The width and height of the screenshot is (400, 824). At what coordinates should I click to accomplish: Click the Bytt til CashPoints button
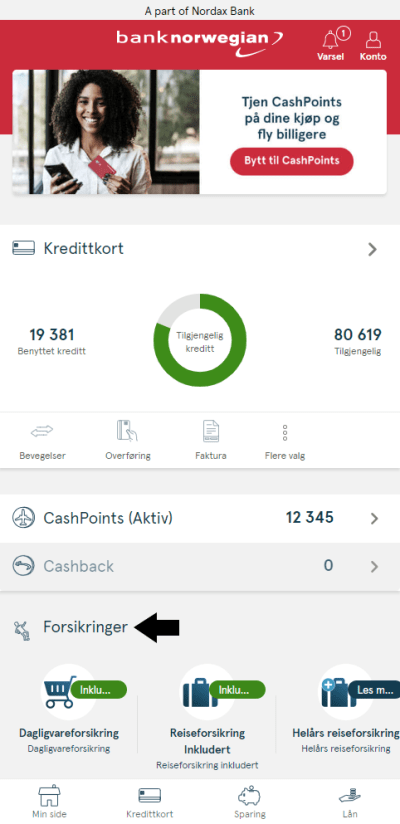tap(291, 161)
